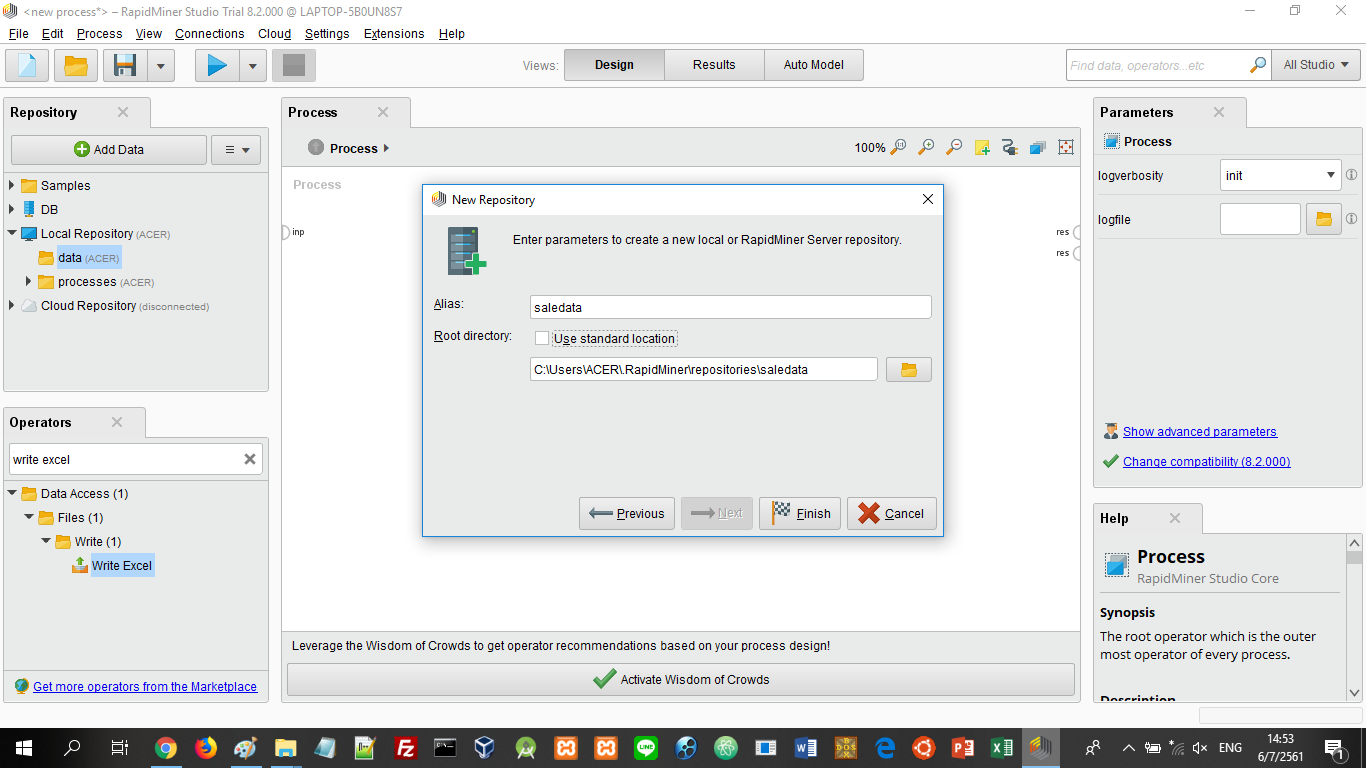This screenshot has height=768, width=1366.
Task: Click the Run process play button
Action: click(x=217, y=66)
